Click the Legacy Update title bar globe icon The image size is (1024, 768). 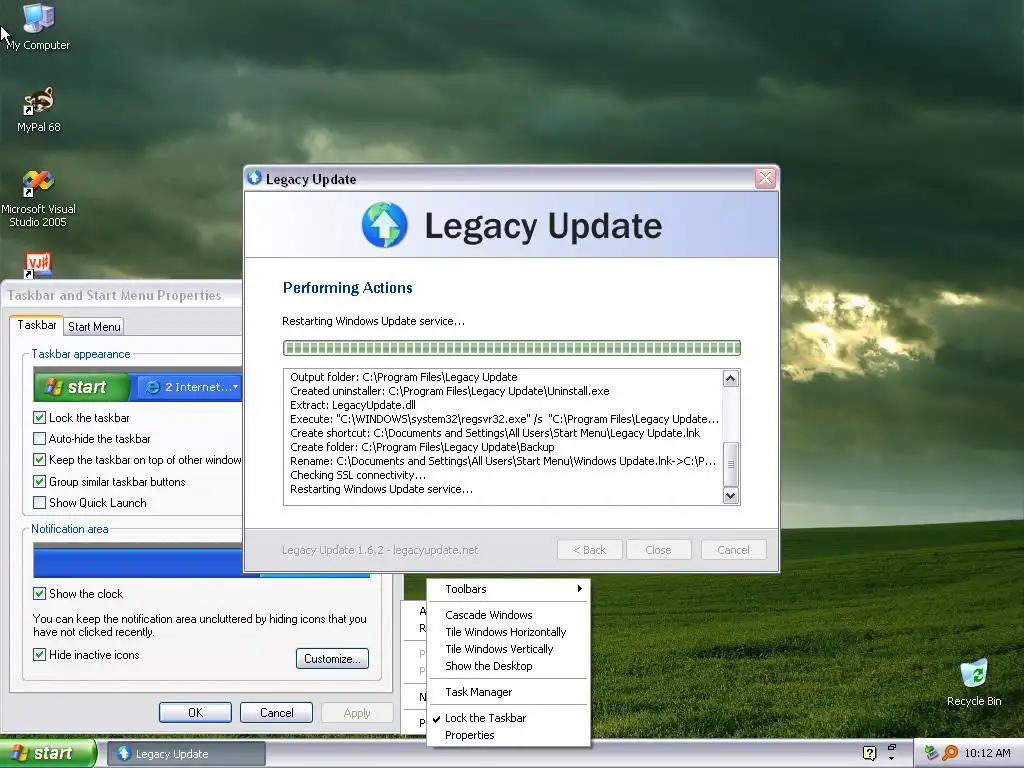point(254,178)
